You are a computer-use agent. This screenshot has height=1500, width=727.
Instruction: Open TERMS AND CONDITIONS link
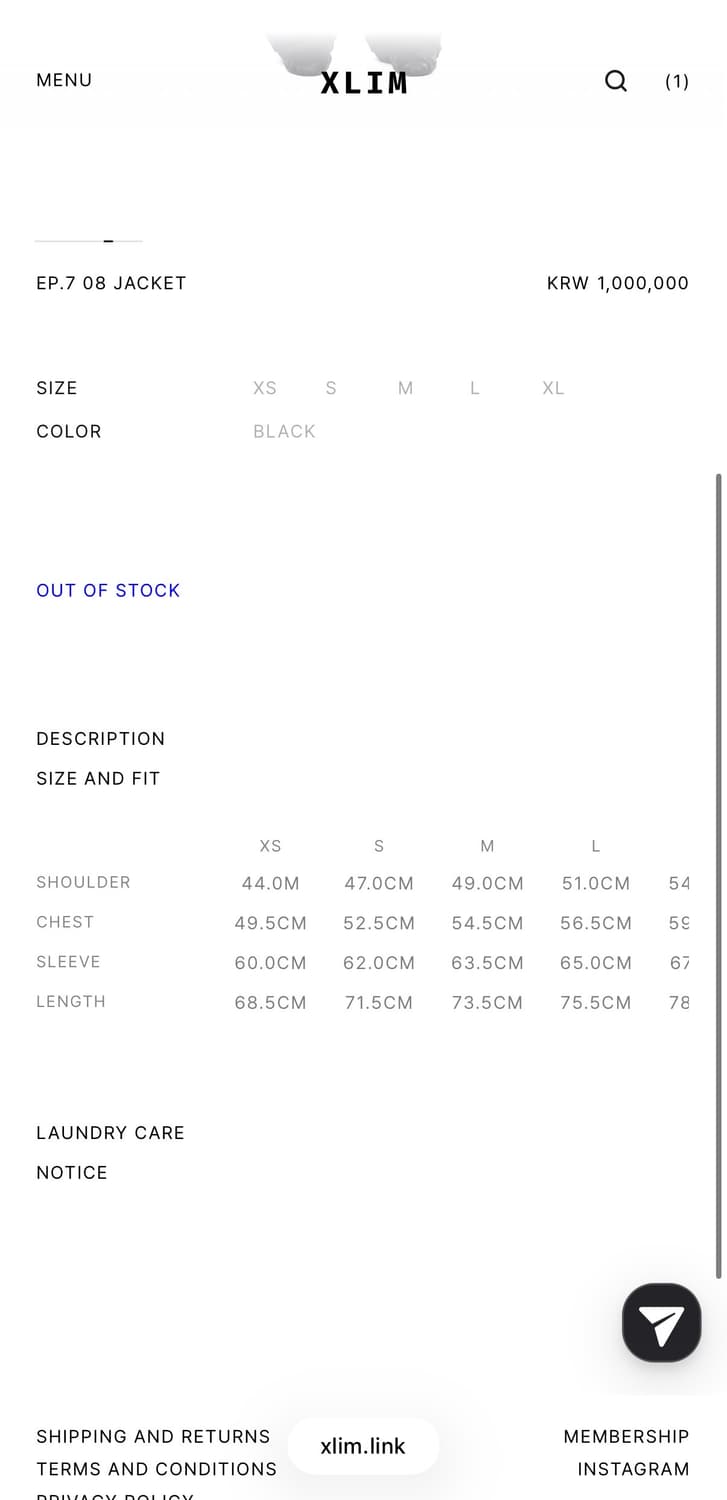click(x=156, y=1469)
